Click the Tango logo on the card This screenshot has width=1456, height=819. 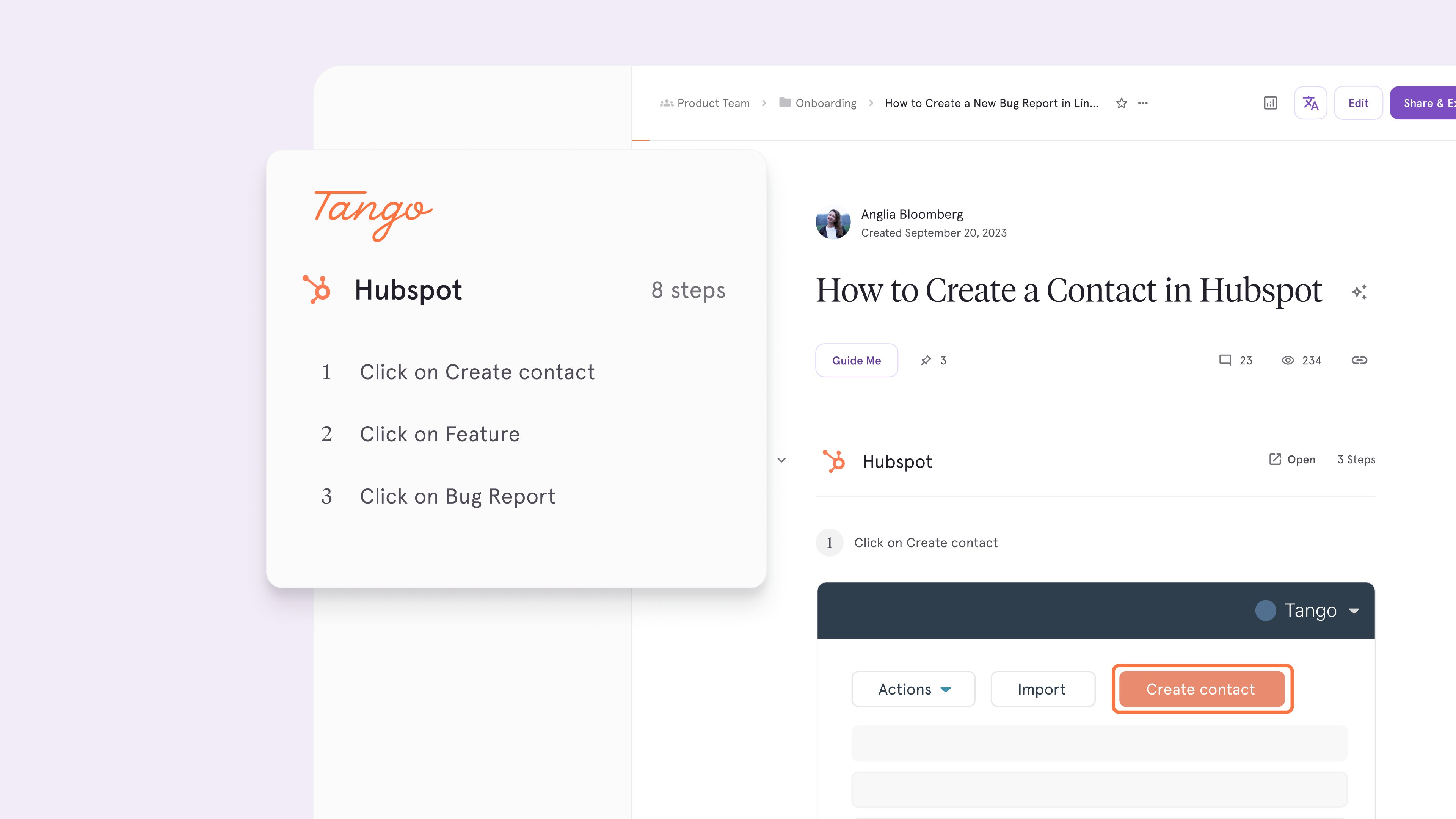tap(373, 216)
